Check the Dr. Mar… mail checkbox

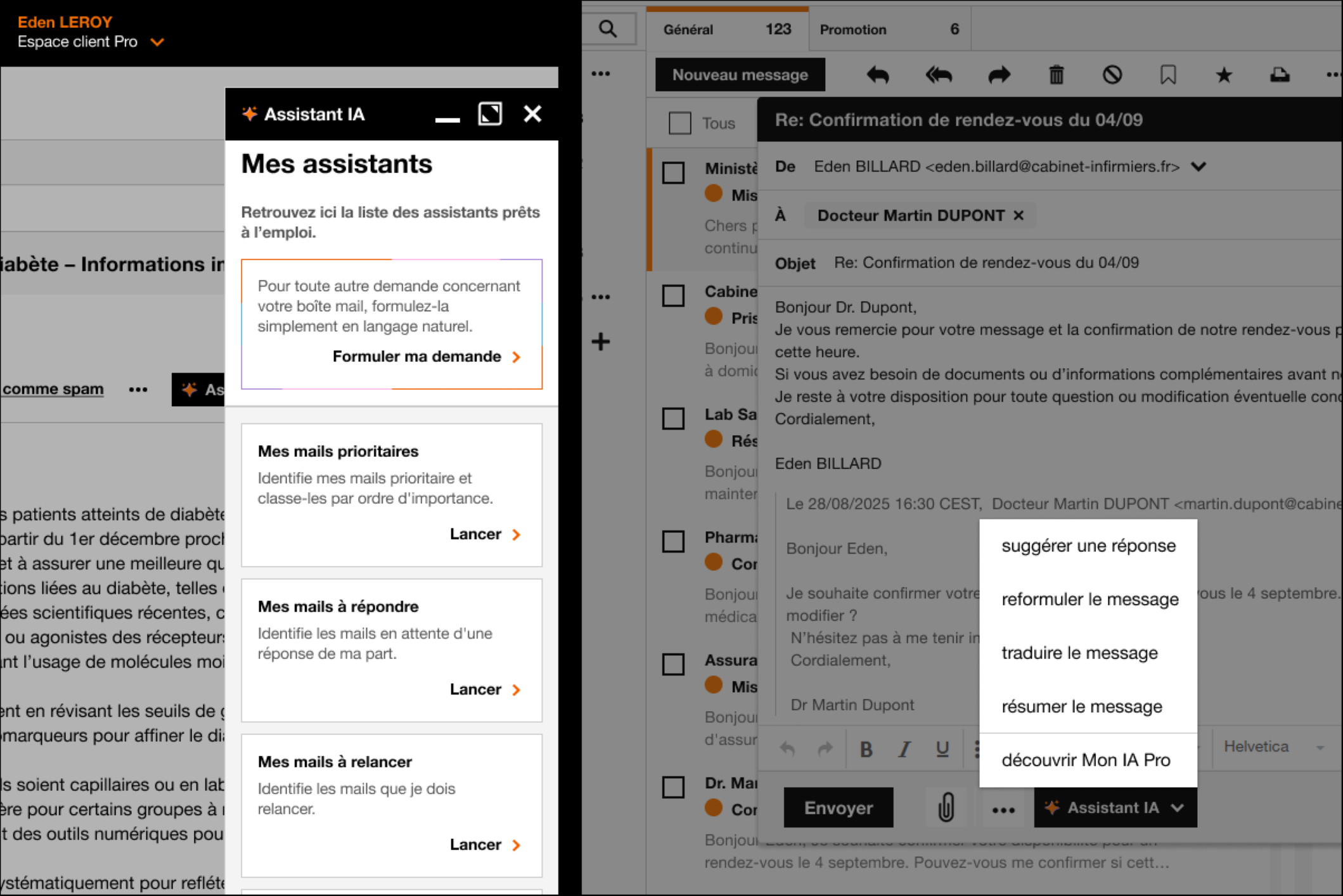[674, 788]
